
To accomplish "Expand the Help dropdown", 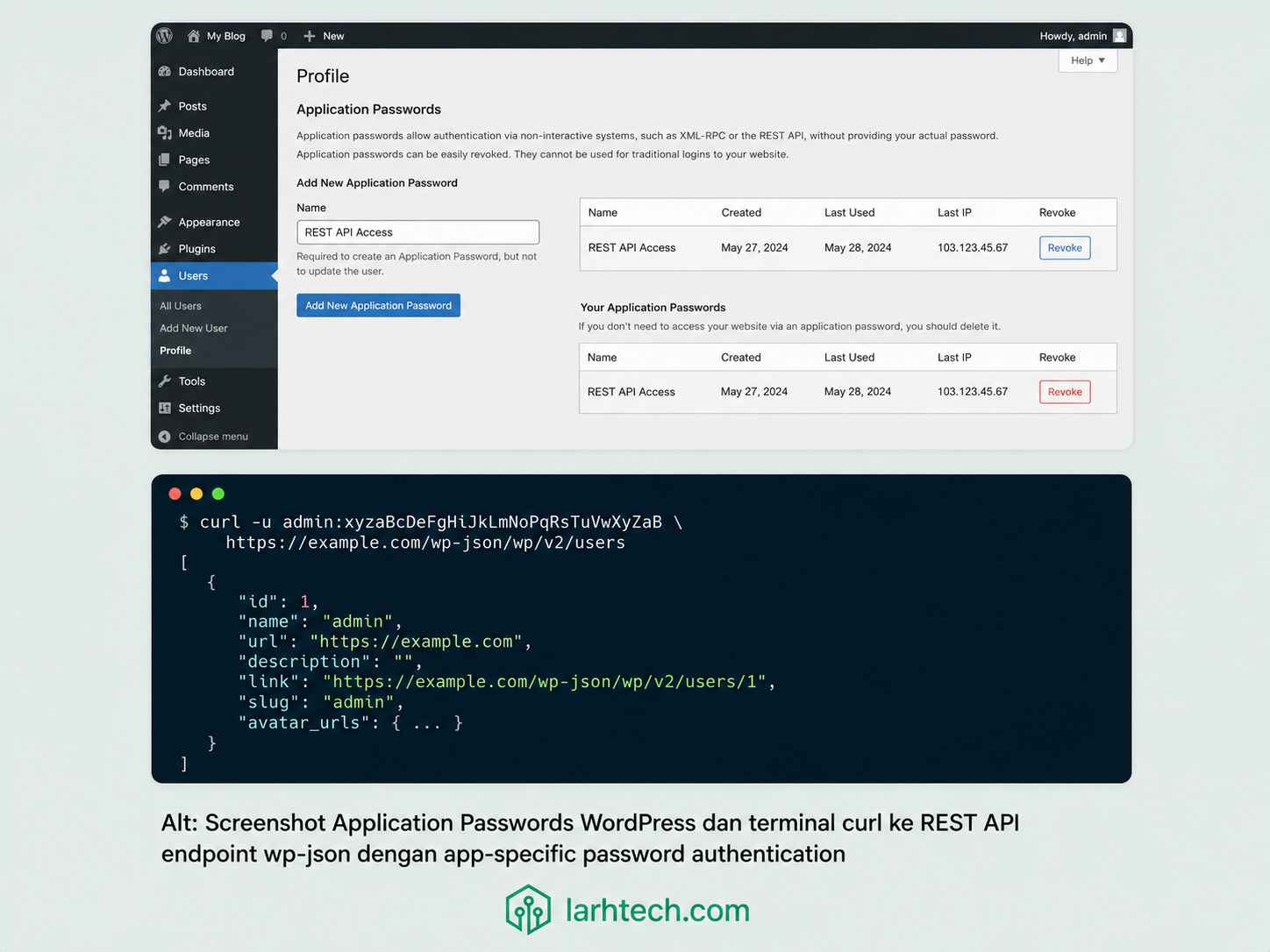I will (x=1088, y=60).
